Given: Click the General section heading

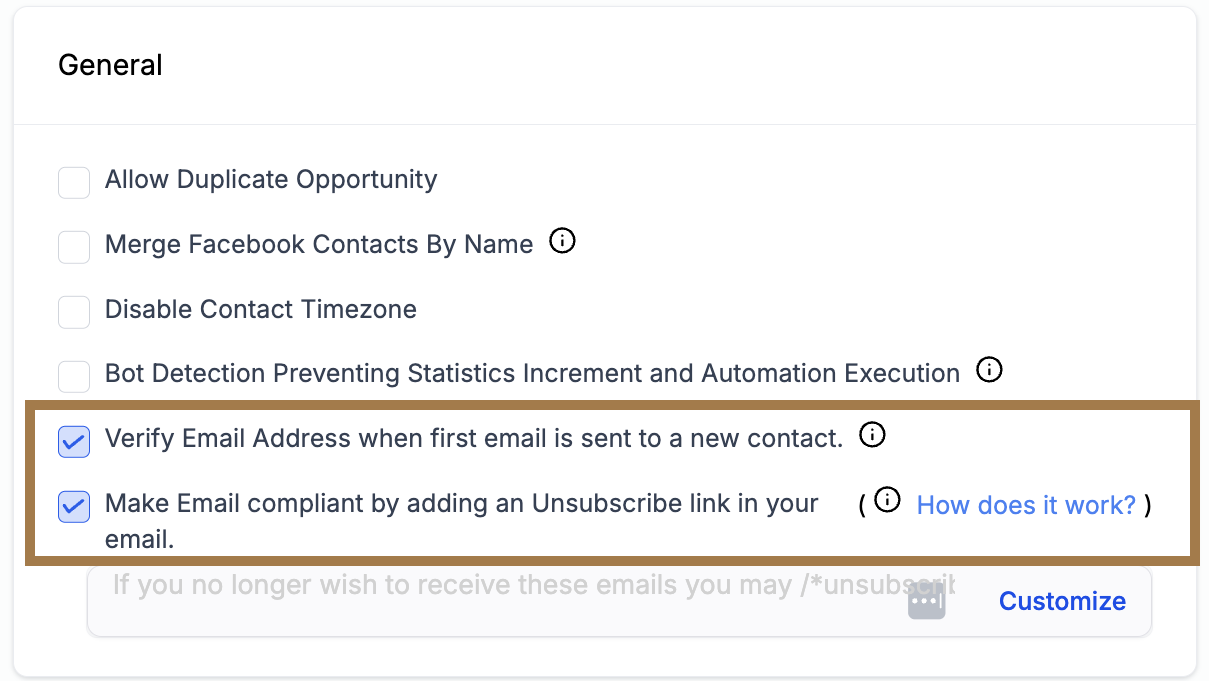Looking at the screenshot, I should point(110,65).
